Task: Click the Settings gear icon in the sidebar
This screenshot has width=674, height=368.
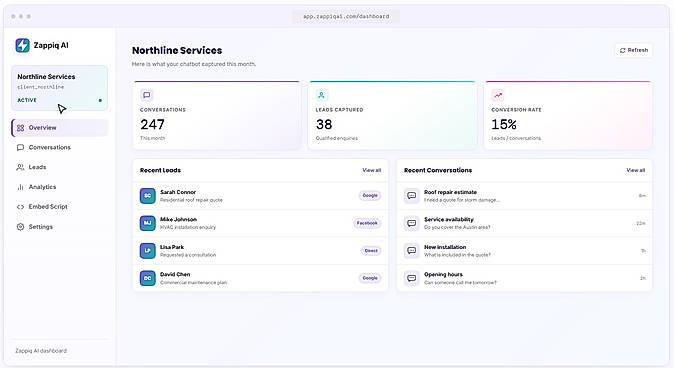Action: pyautogui.click(x=20, y=227)
